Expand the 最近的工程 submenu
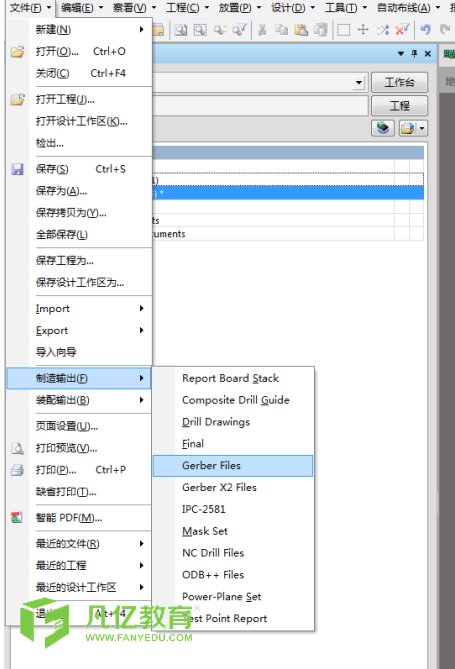The width and height of the screenshot is (455, 669). click(141, 565)
